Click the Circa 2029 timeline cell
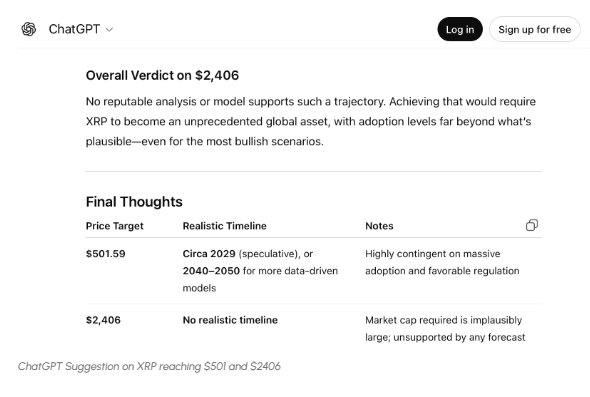Image resolution: width=590 pixels, height=397 pixels. pos(260,271)
